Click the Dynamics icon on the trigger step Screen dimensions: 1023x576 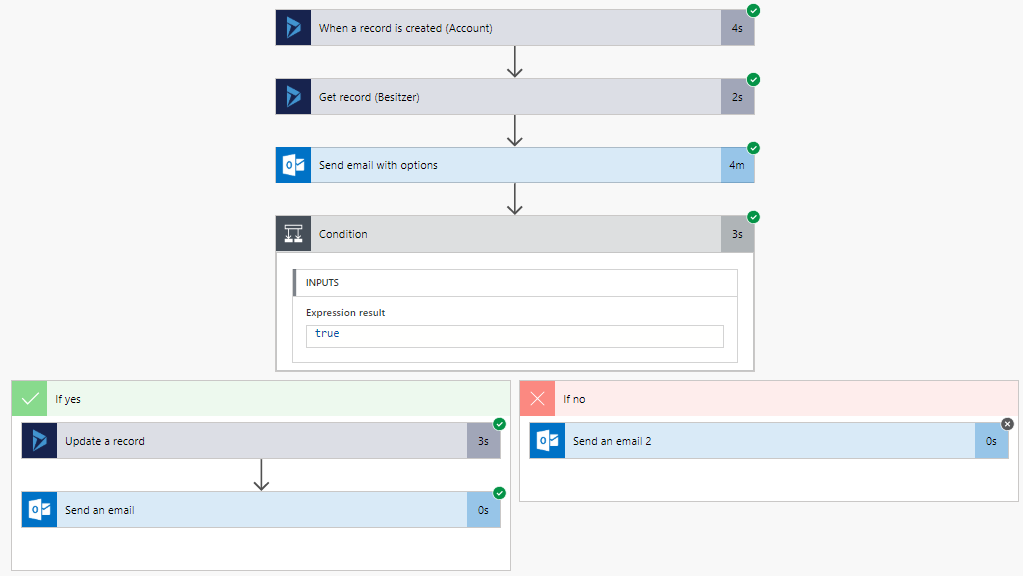click(x=293, y=28)
